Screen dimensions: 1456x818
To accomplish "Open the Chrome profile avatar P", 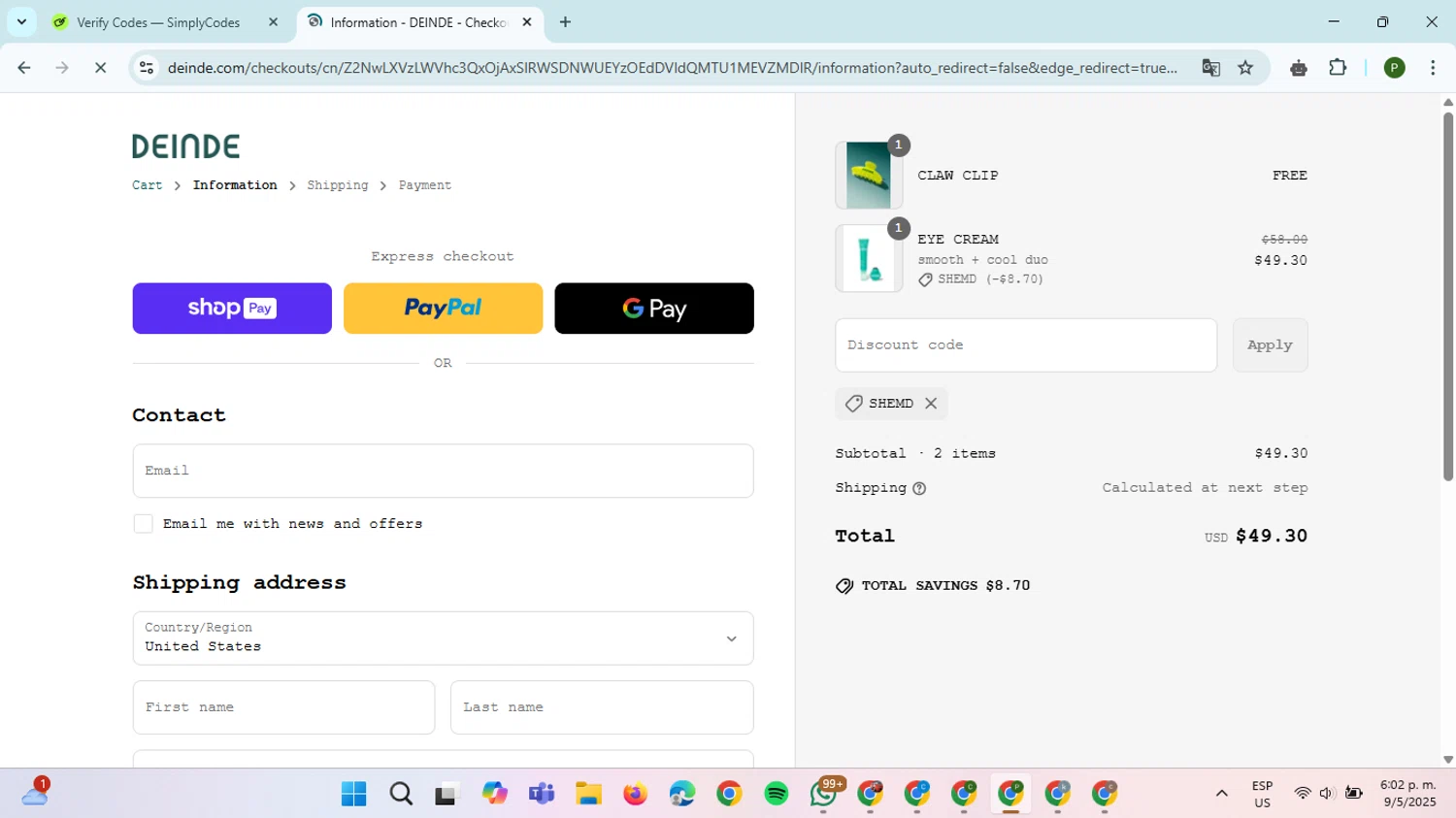I will pos(1394,68).
